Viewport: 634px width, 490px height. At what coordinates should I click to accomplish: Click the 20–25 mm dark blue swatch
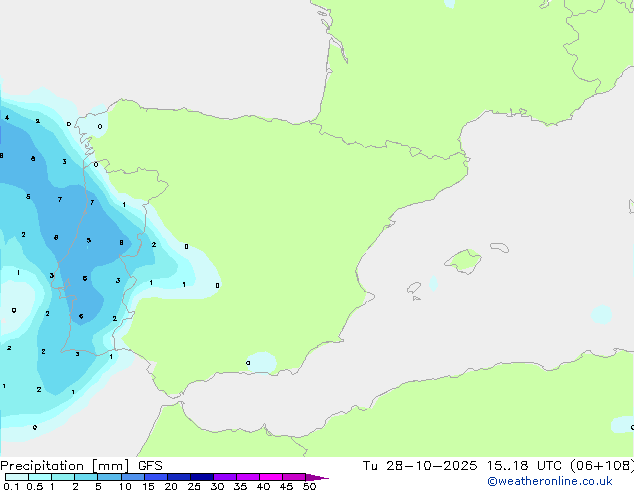[x=178, y=477]
